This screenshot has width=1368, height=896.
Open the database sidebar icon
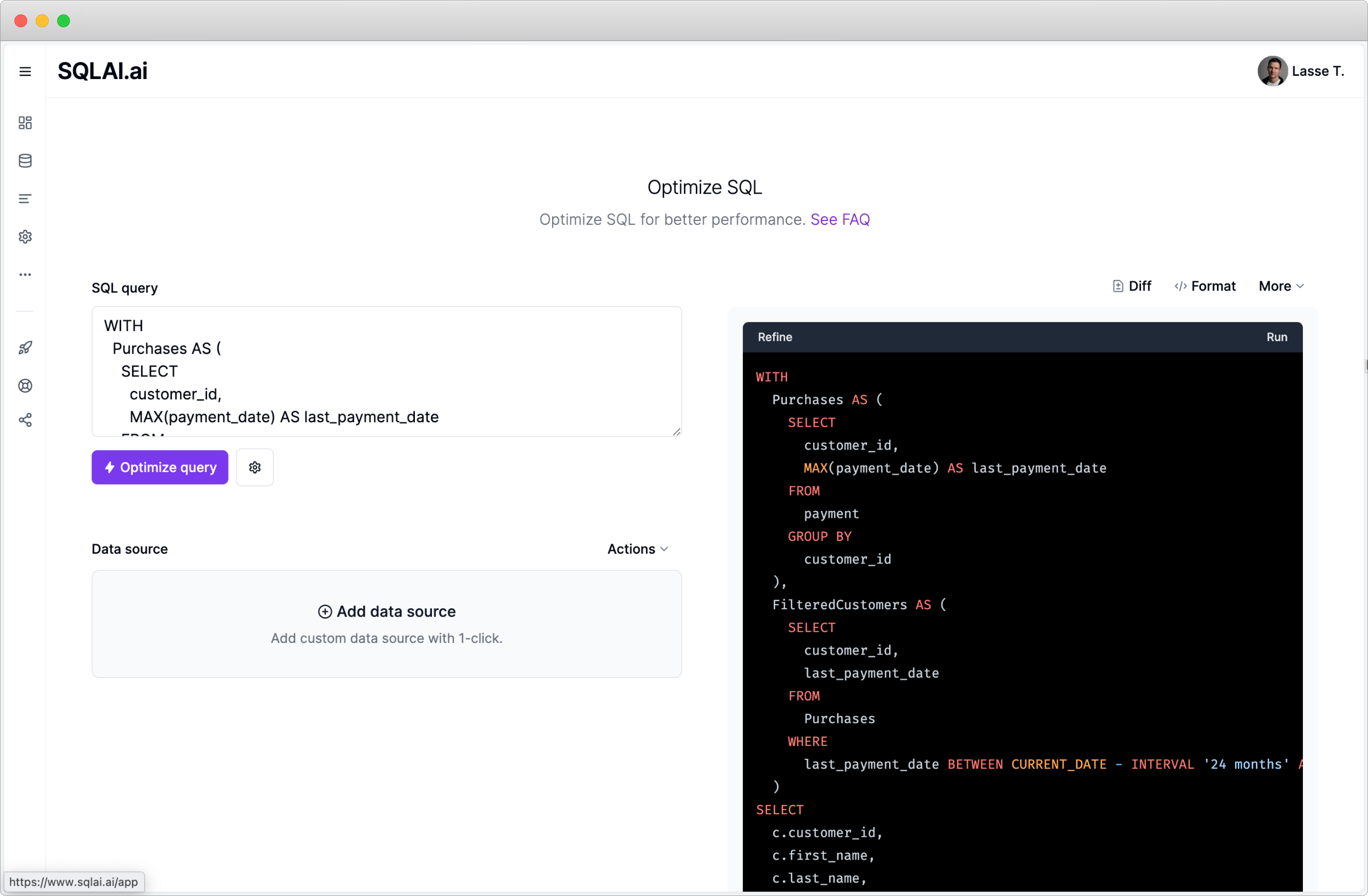tap(25, 160)
